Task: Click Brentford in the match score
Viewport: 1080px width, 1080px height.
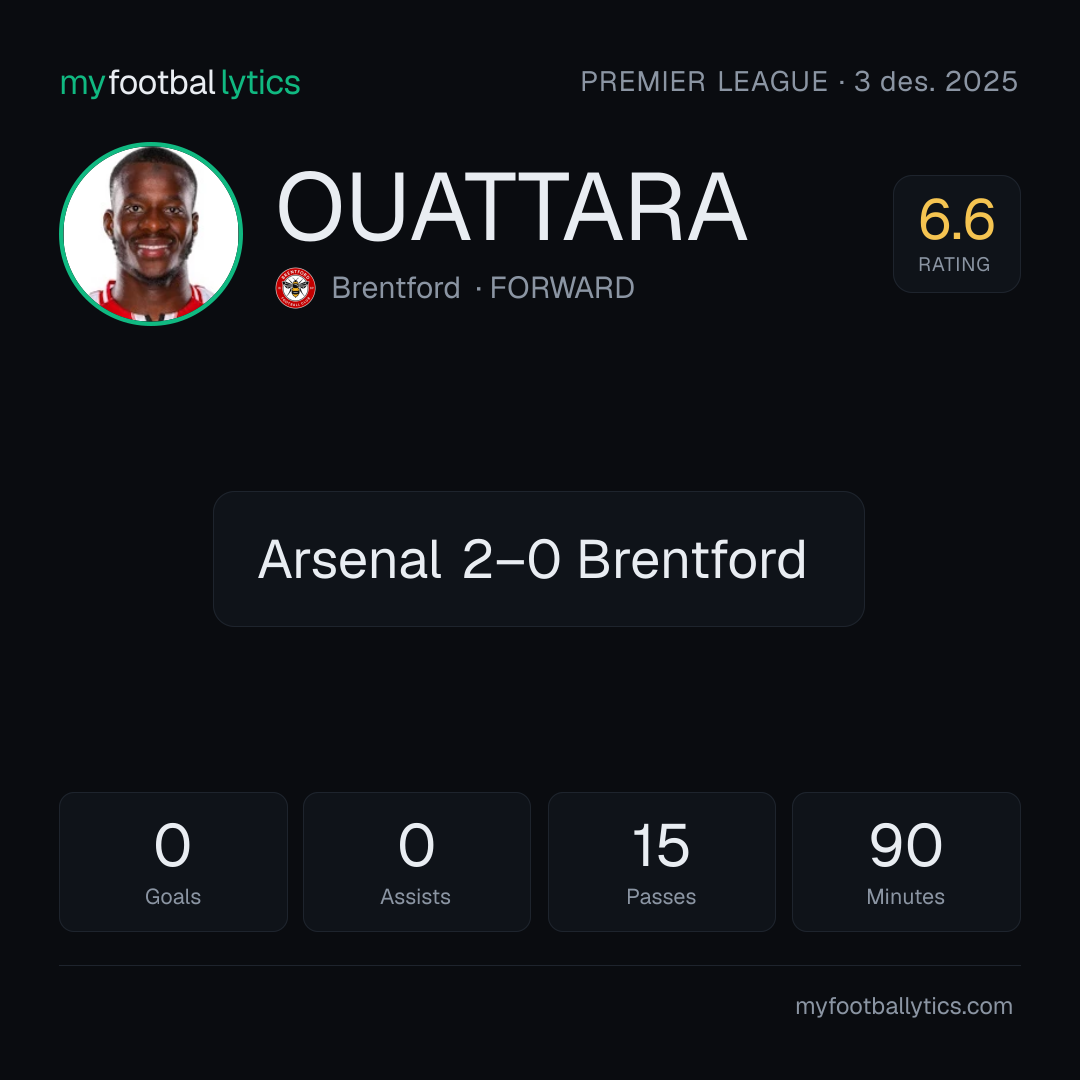Action: (692, 559)
